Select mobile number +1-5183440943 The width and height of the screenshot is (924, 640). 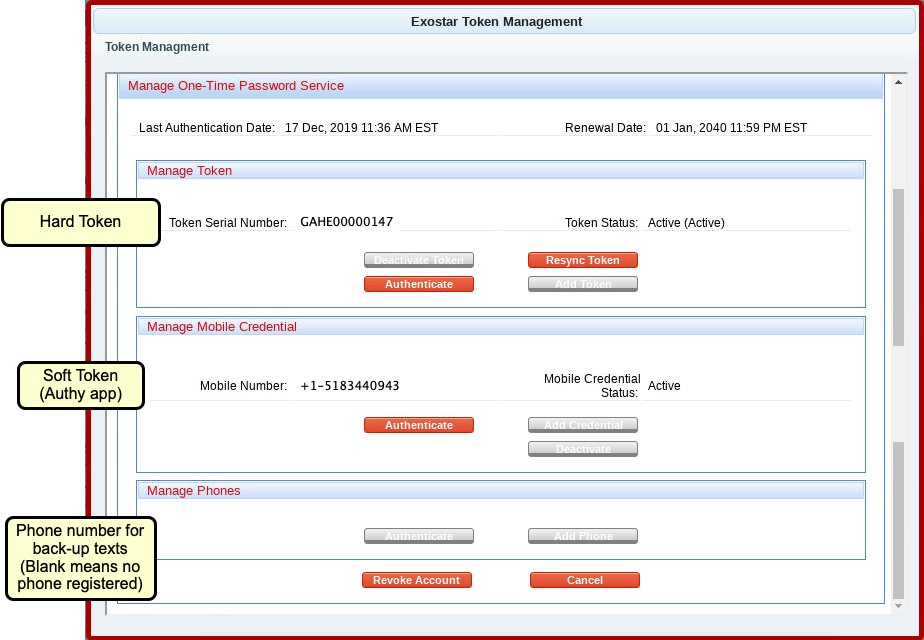click(x=349, y=386)
